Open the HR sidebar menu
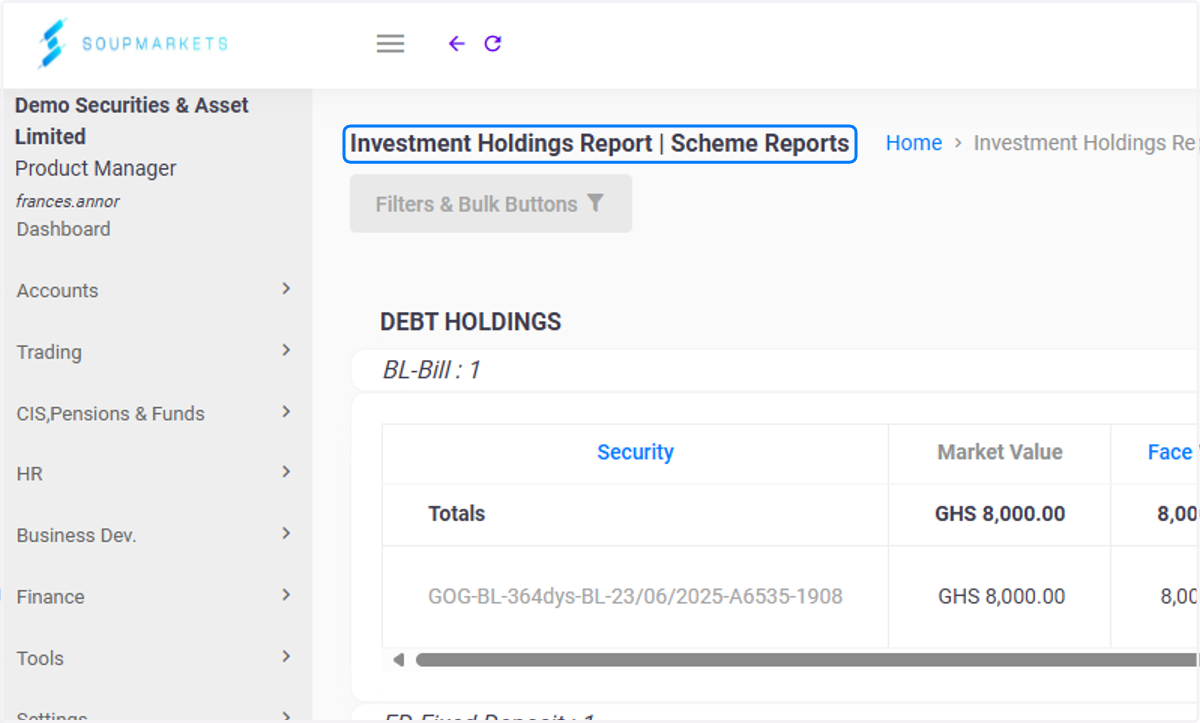 pyautogui.click(x=155, y=474)
